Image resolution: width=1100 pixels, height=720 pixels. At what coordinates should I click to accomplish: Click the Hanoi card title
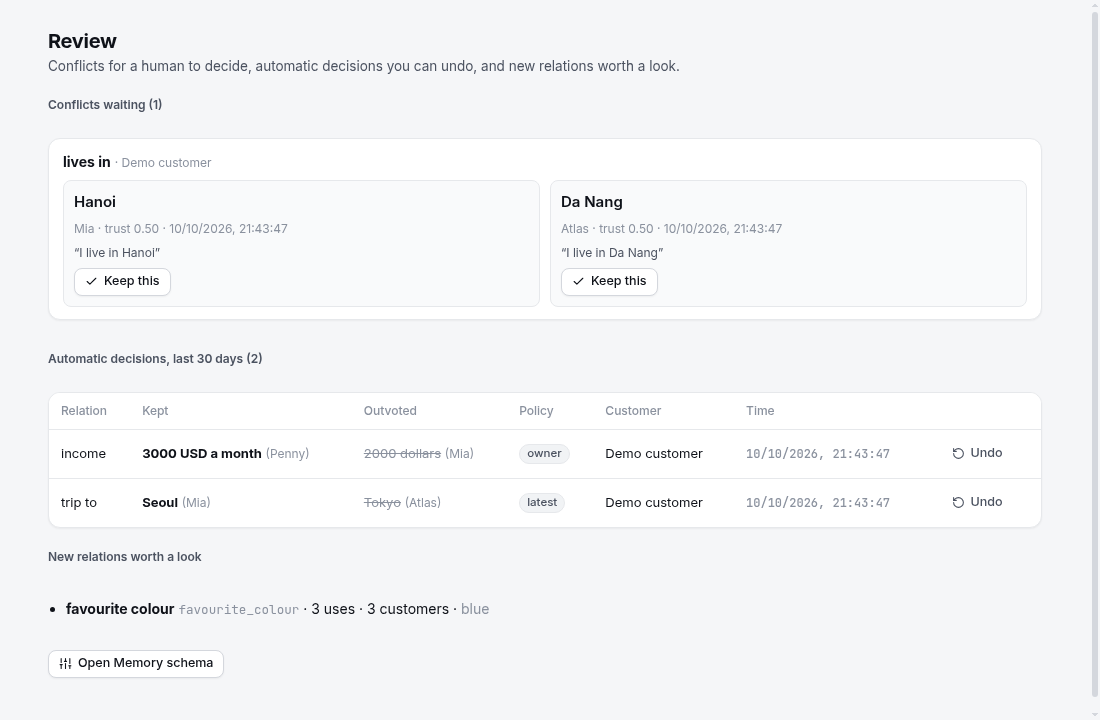(95, 202)
